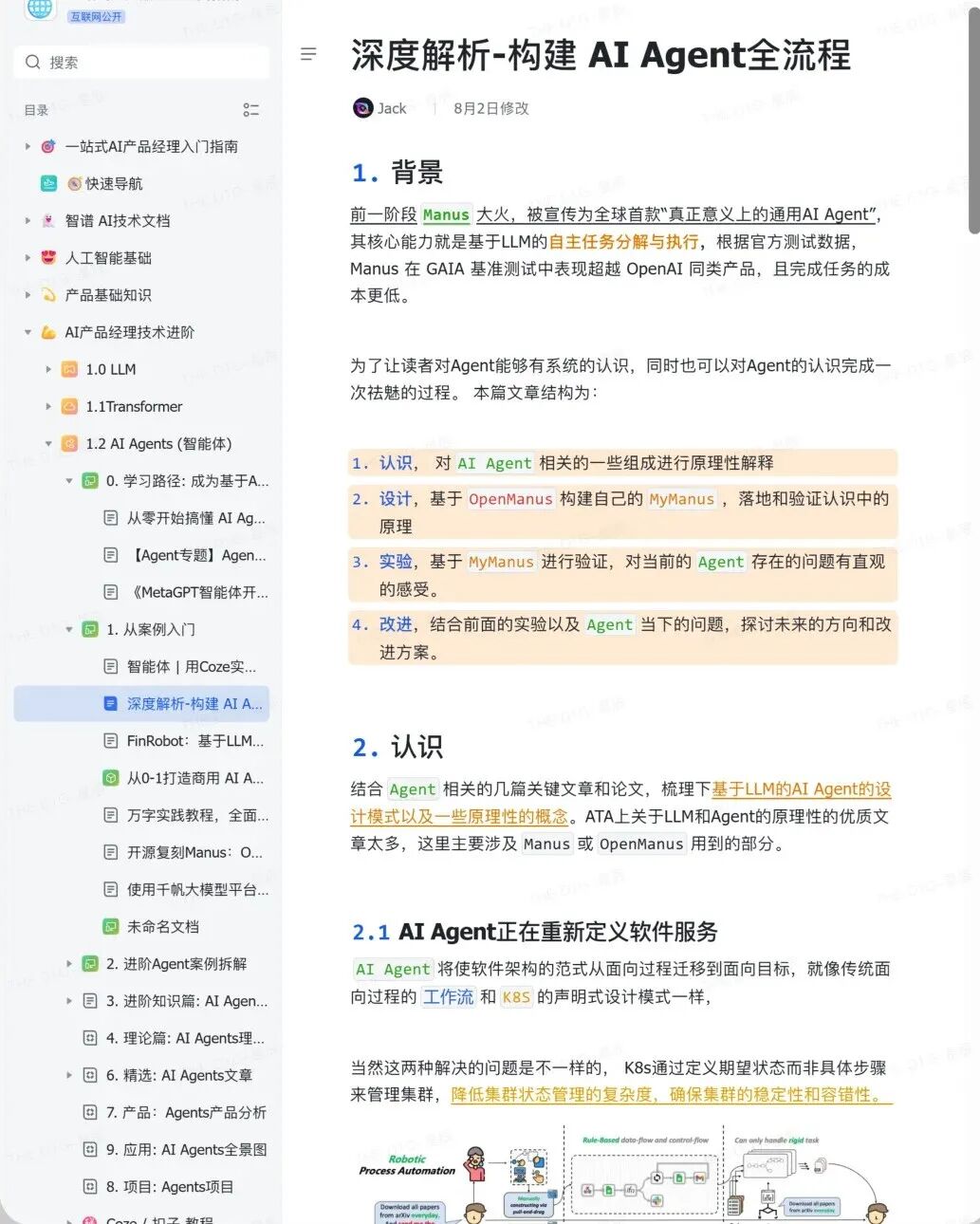The width and height of the screenshot is (980, 1224).
Task: Click the 1.1Transformer orange icon
Action: [69, 406]
